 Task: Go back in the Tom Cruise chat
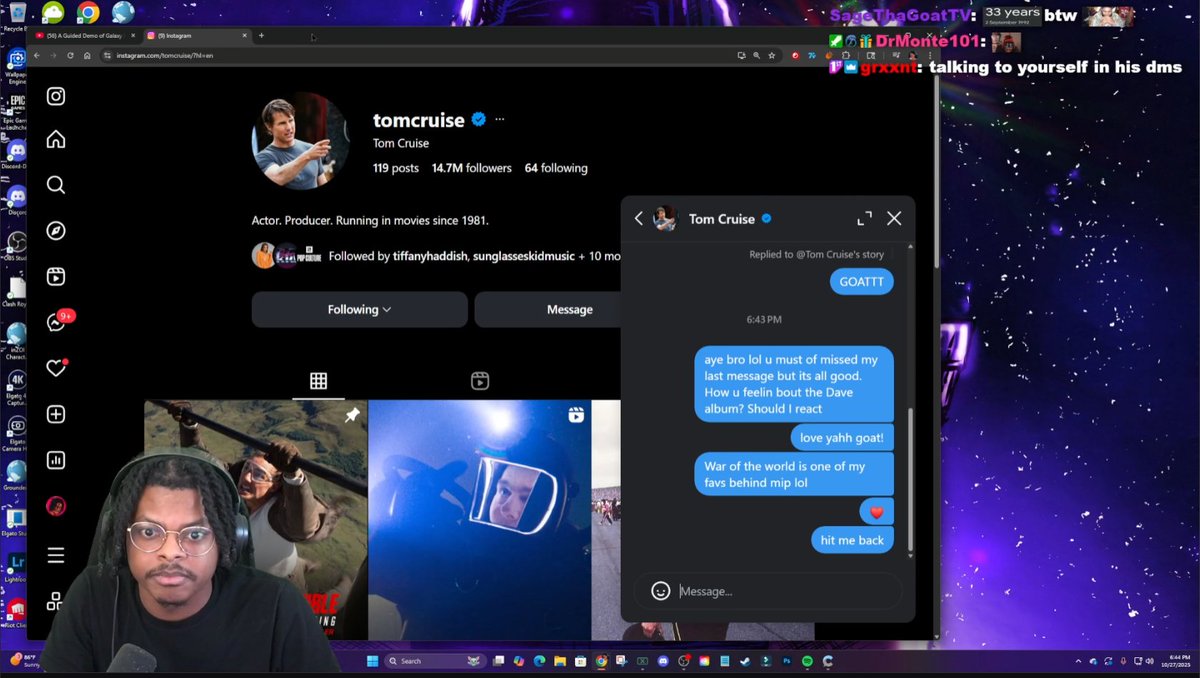[x=639, y=219]
